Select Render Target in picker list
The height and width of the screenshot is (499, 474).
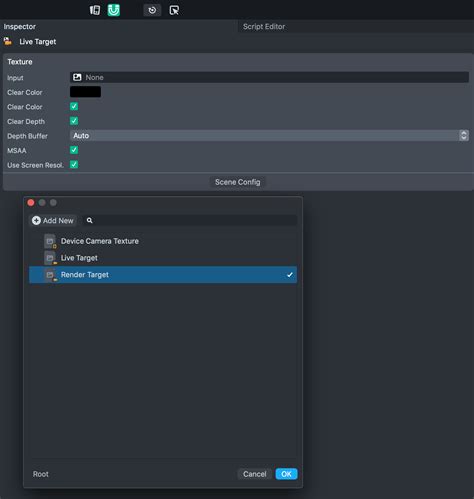tap(163, 275)
